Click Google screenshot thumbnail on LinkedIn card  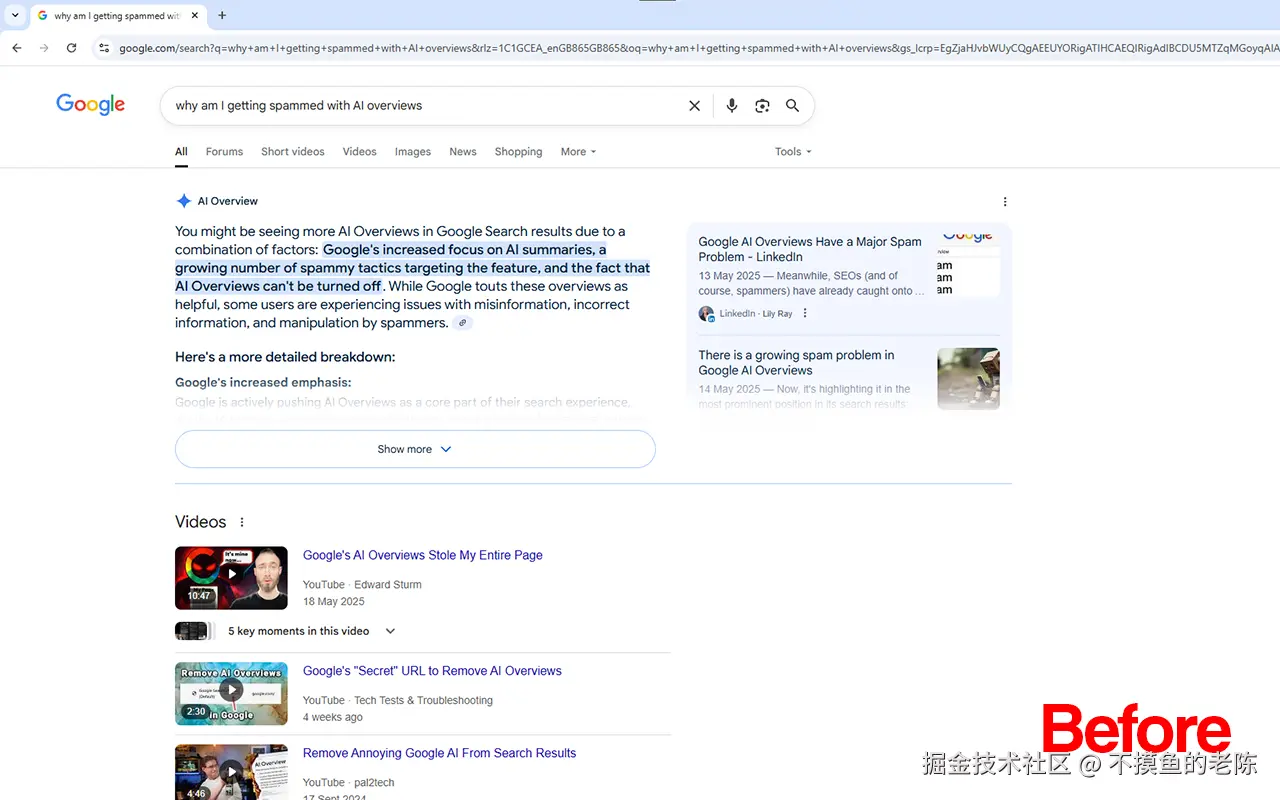point(968,265)
